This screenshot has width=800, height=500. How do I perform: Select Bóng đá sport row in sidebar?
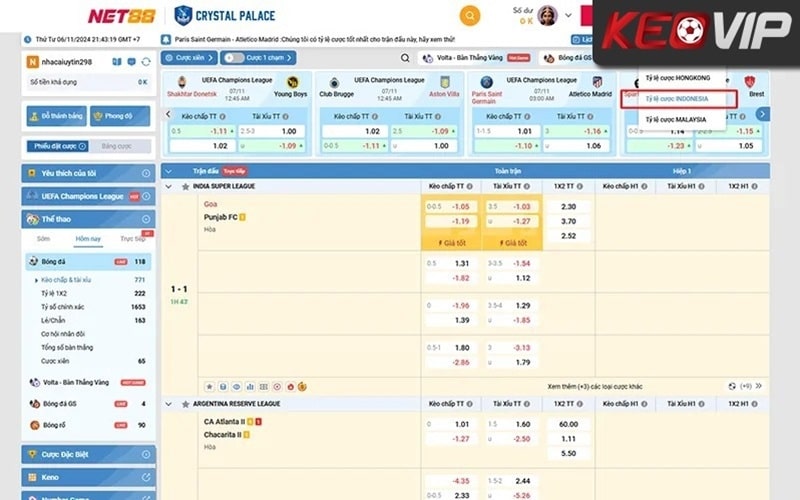pyautogui.click(x=88, y=262)
